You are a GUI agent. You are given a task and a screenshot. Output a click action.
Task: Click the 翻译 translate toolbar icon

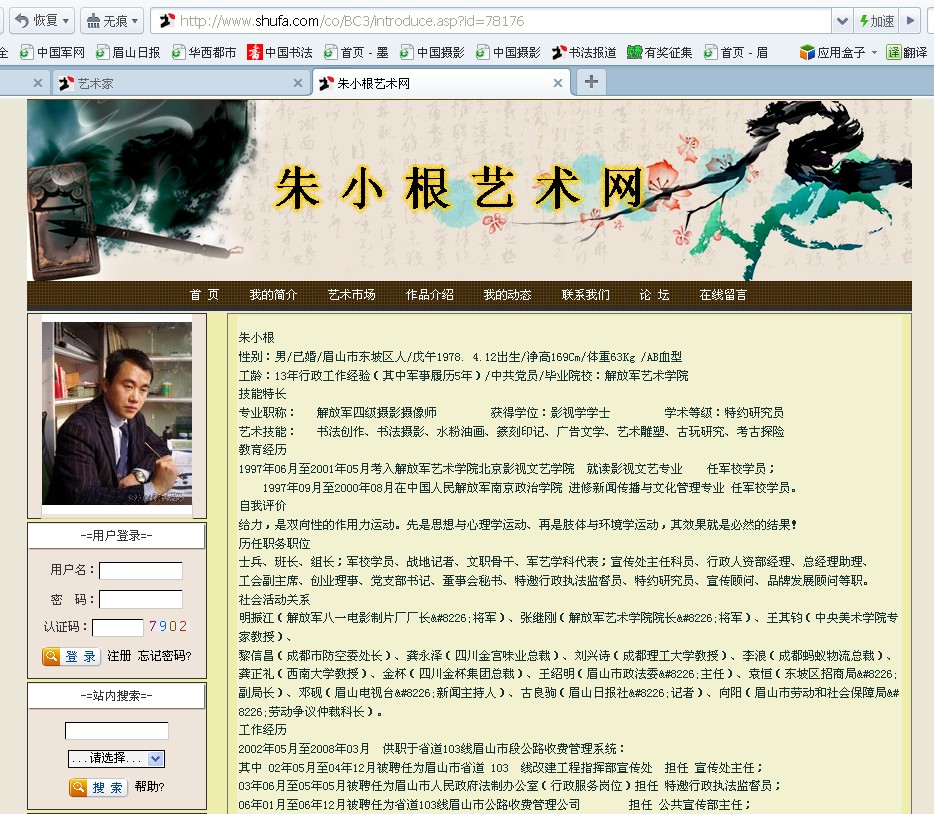click(906, 52)
